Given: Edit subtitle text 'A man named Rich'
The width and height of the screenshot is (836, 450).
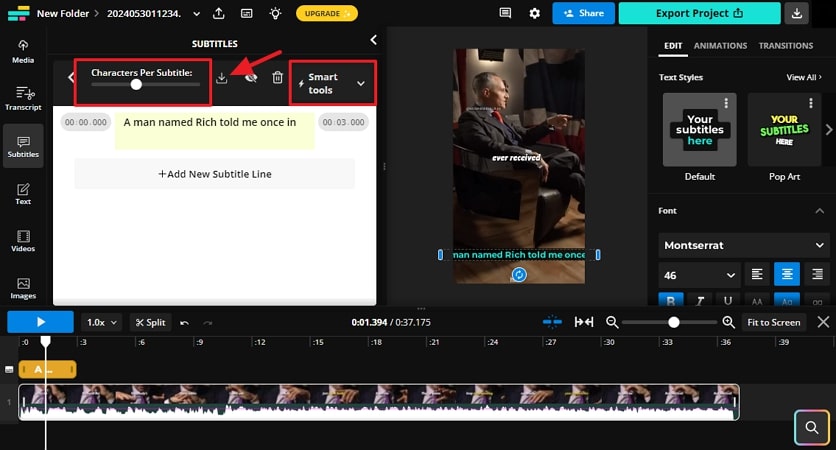Looking at the screenshot, I should point(214,131).
